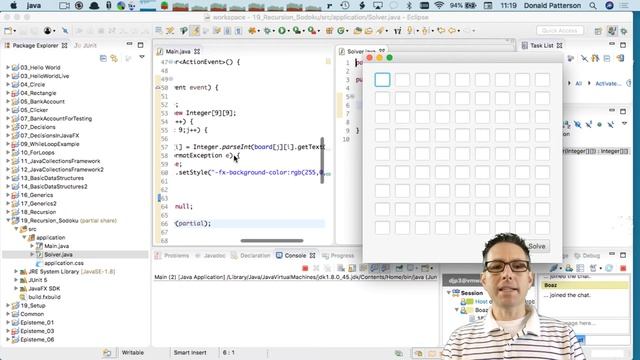640x360 pixels.
Task: Collapse the src folder
Action: point(16,229)
